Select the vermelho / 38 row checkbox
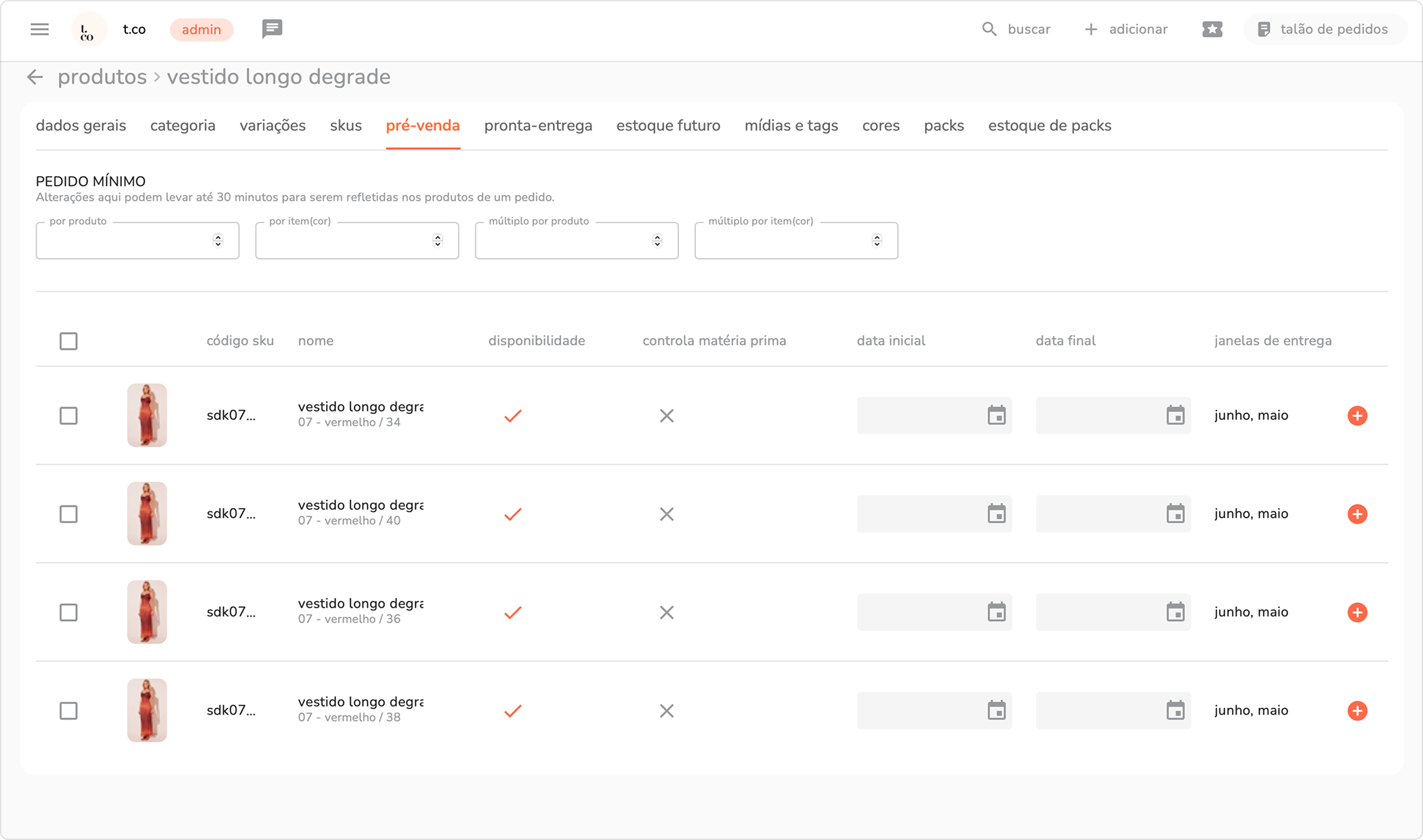 pos(68,711)
